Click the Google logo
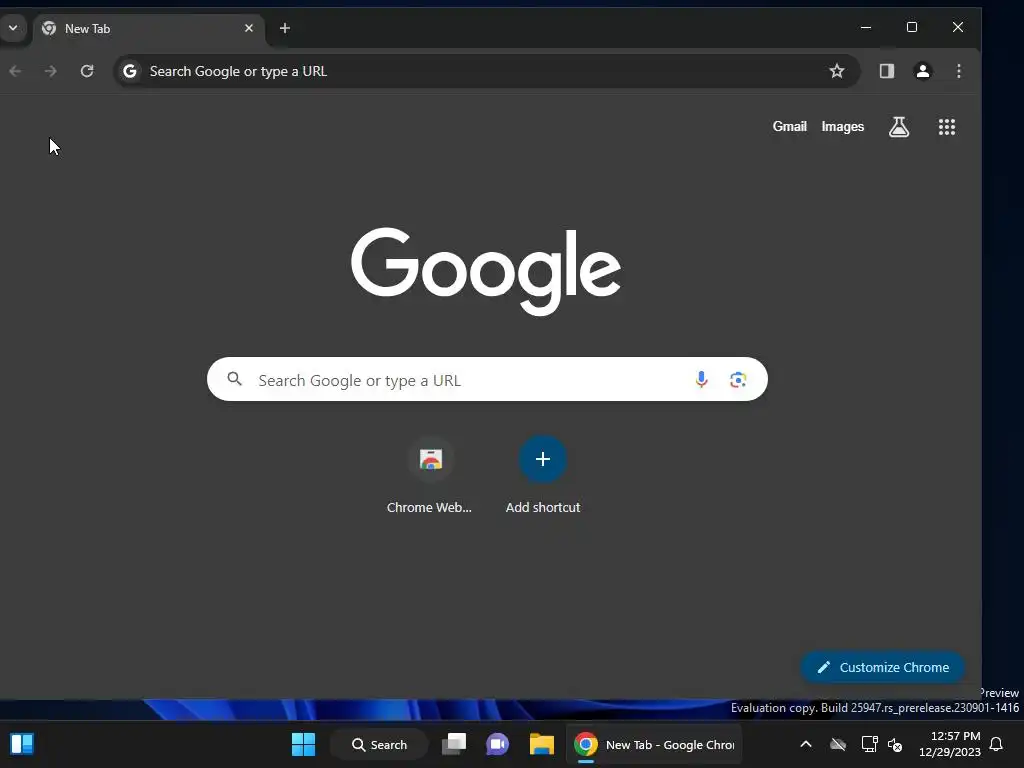Image resolution: width=1024 pixels, height=768 pixels. (486, 271)
